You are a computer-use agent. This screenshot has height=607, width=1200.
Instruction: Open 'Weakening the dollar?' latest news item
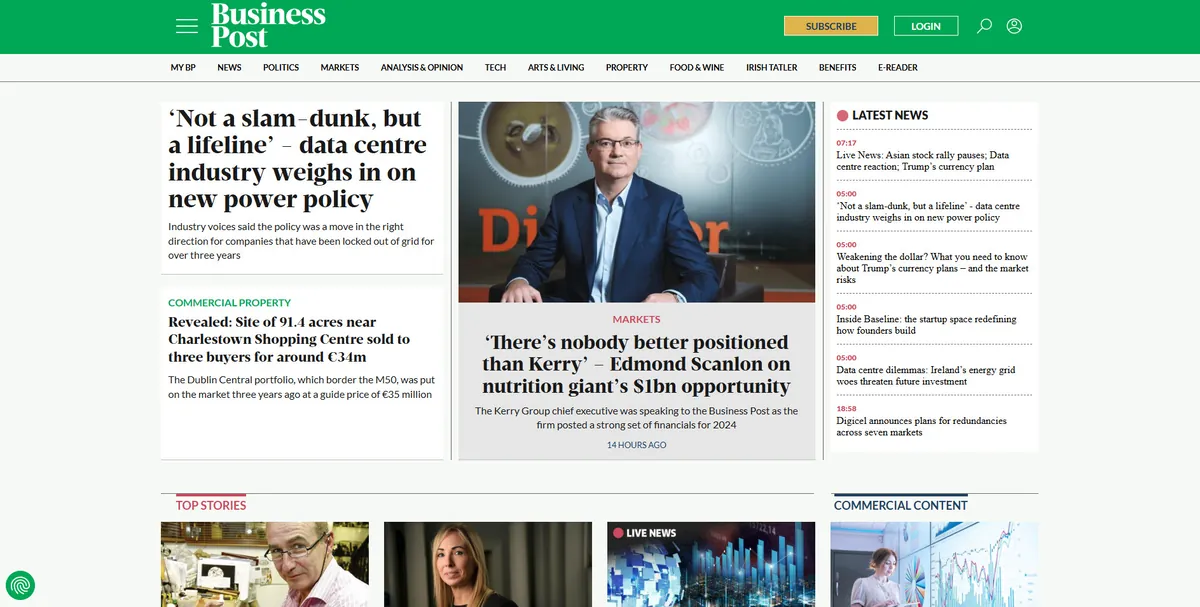[x=933, y=268]
